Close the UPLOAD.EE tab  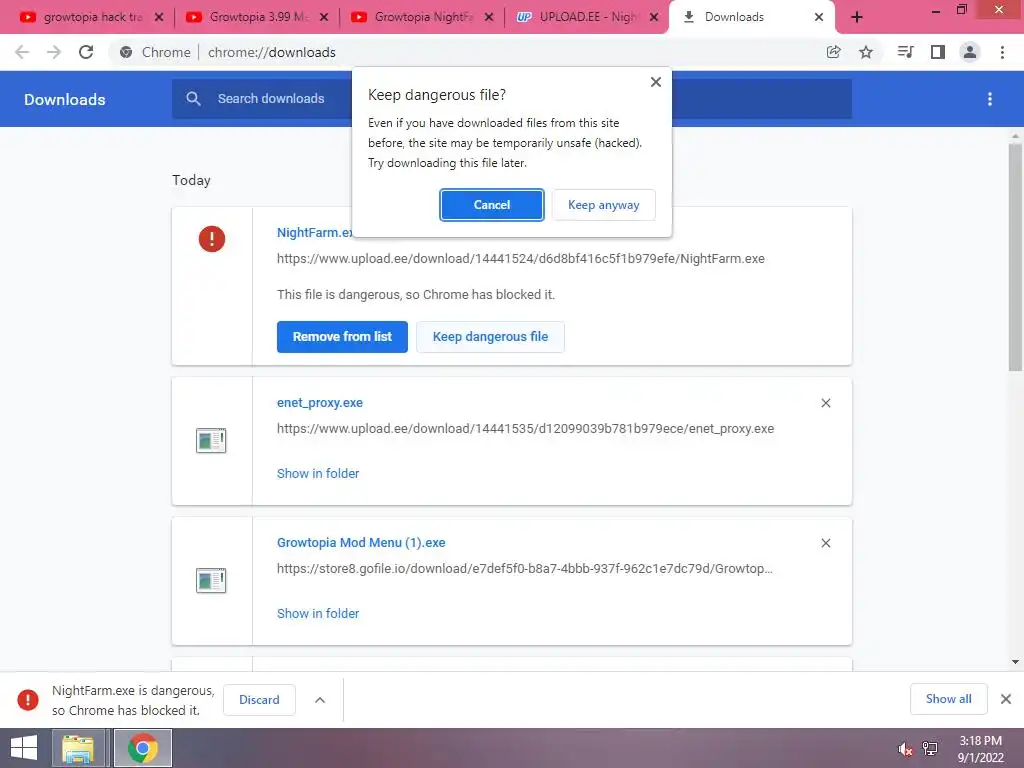pos(654,18)
